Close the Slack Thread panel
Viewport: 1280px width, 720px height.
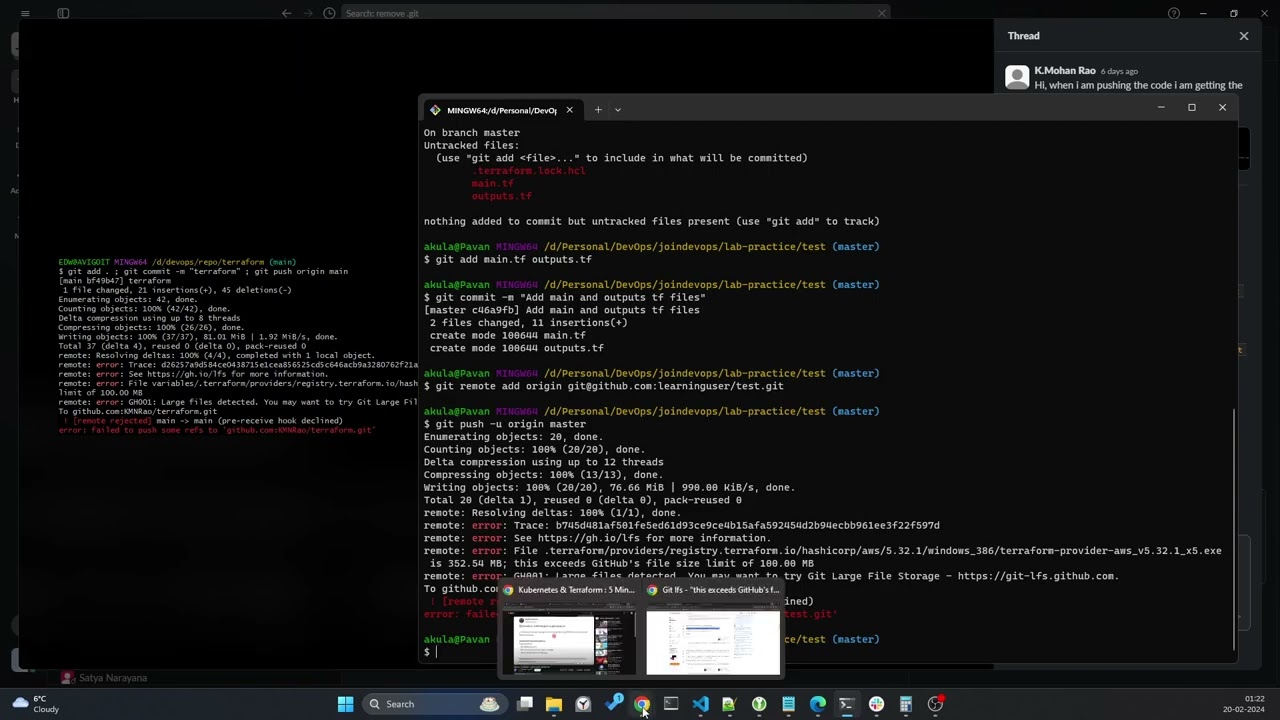click(1244, 36)
